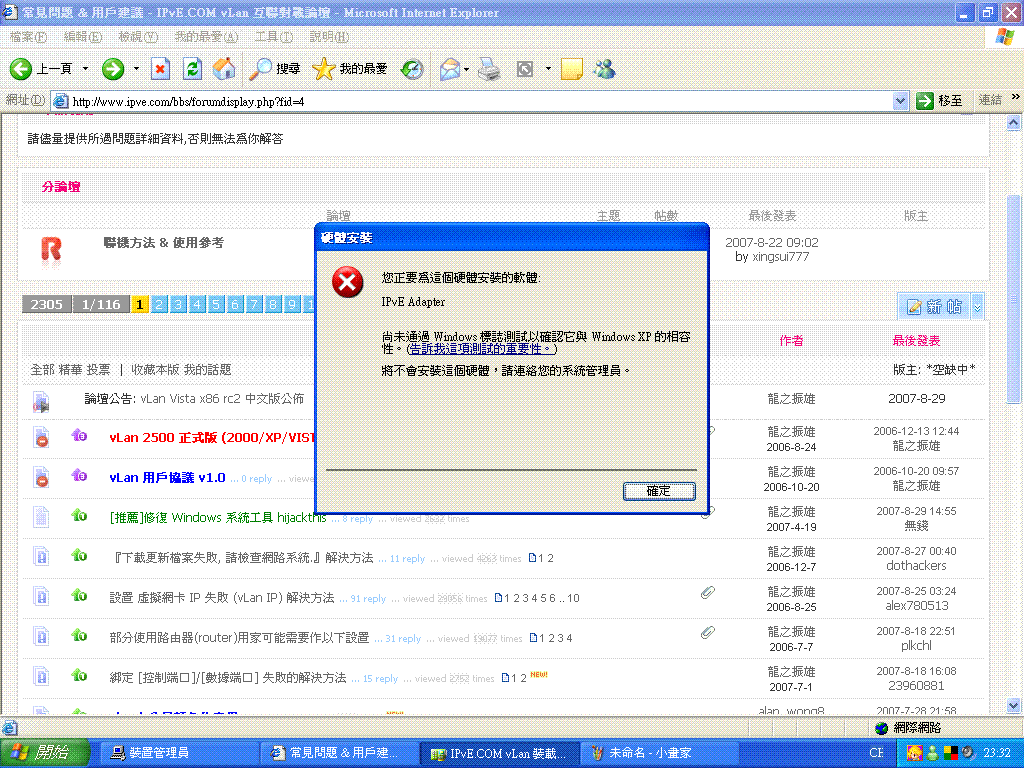
Task: Click the red error icon in dialog
Action: pyautogui.click(x=347, y=282)
